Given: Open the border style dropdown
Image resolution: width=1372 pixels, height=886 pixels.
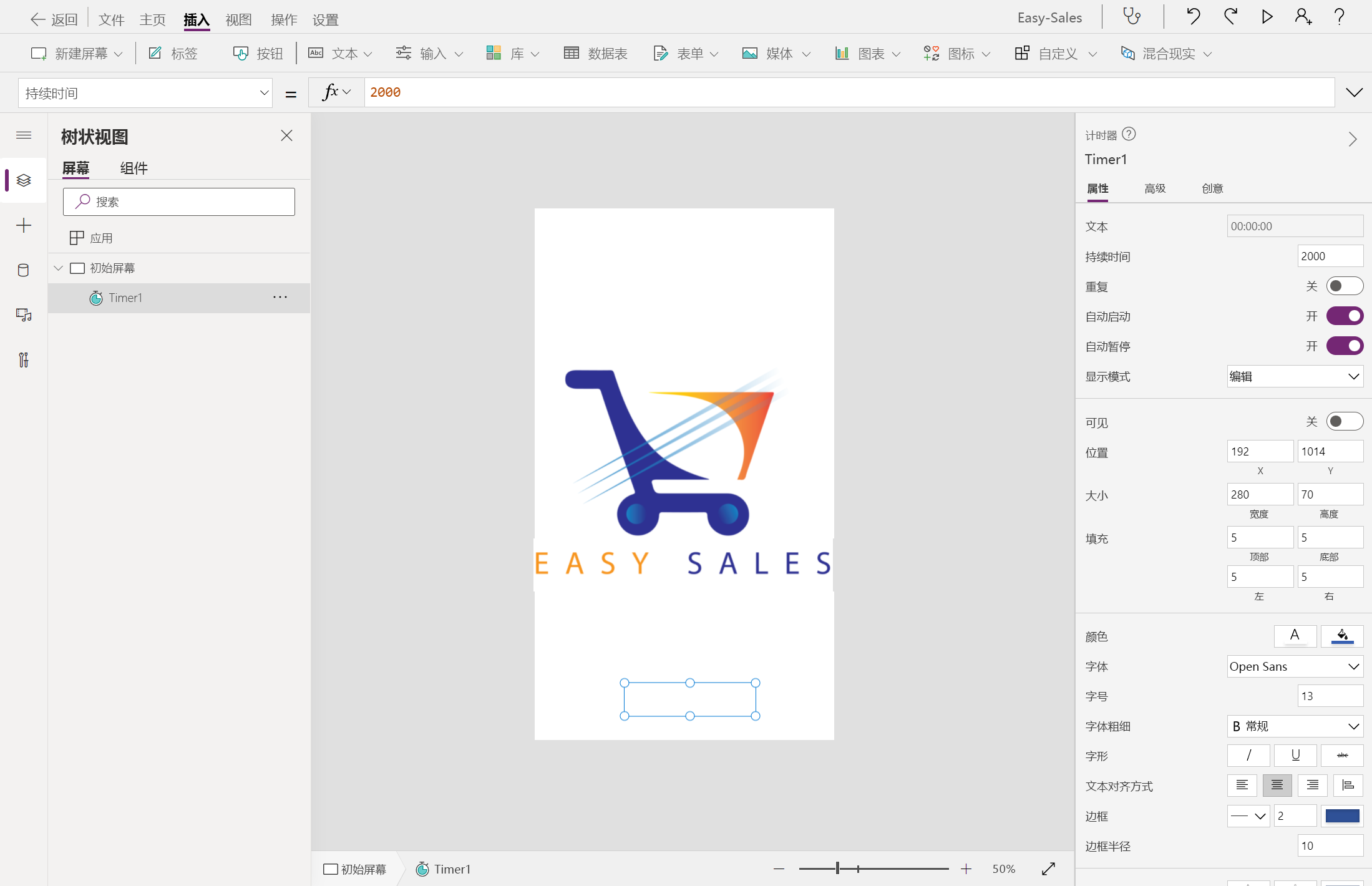Looking at the screenshot, I should pos(1248,815).
